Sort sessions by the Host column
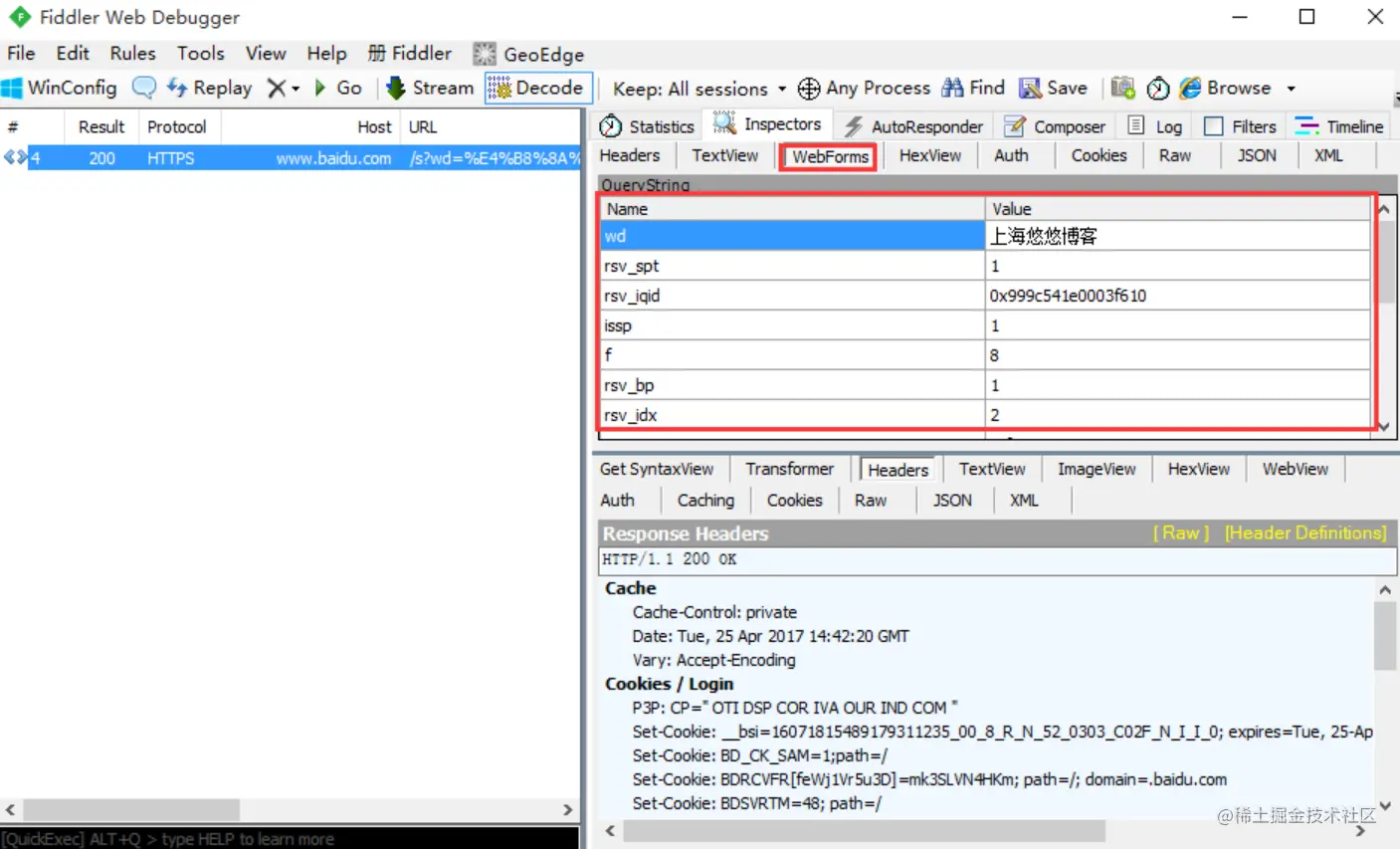The width and height of the screenshot is (1400, 849). click(x=310, y=126)
